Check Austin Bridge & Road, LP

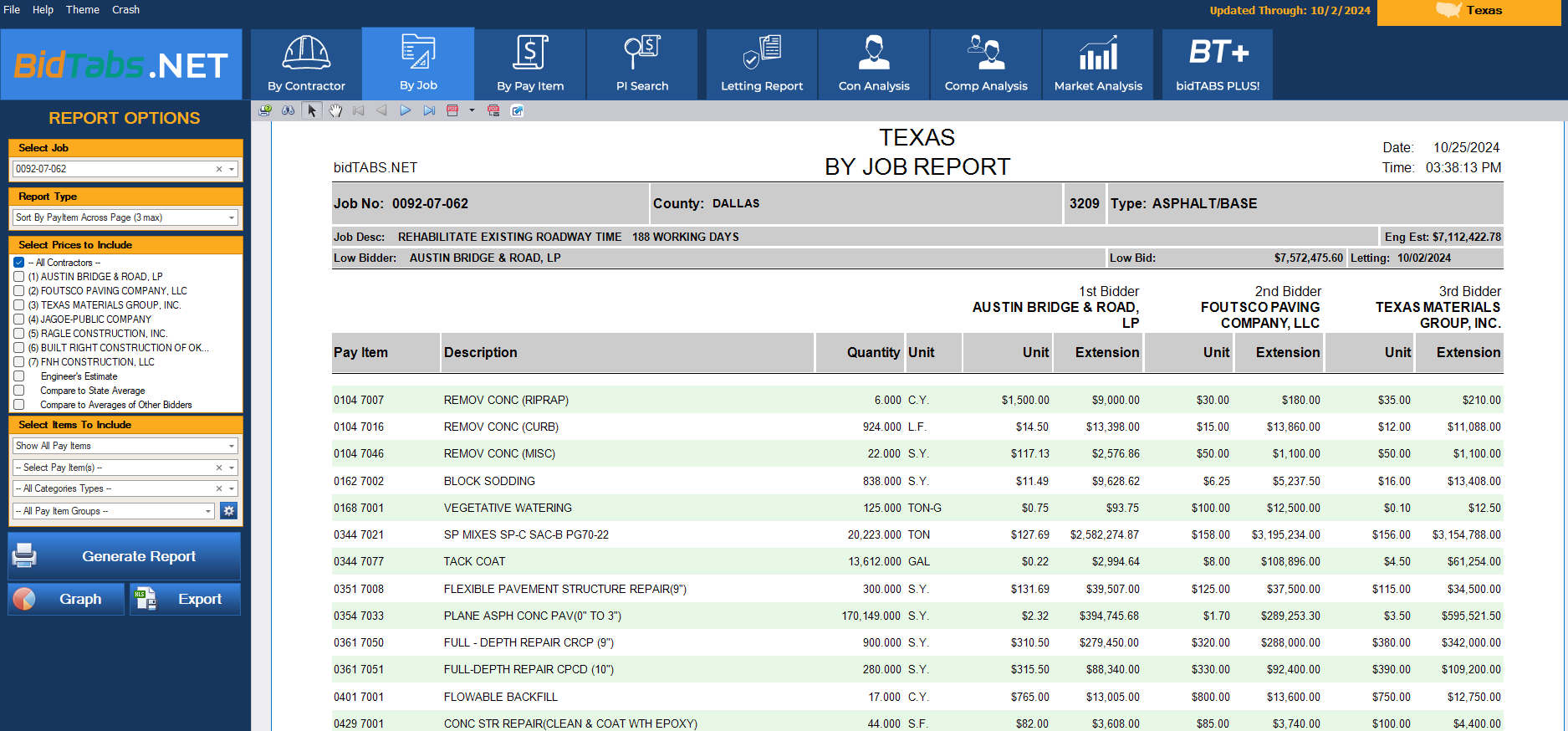pos(18,277)
